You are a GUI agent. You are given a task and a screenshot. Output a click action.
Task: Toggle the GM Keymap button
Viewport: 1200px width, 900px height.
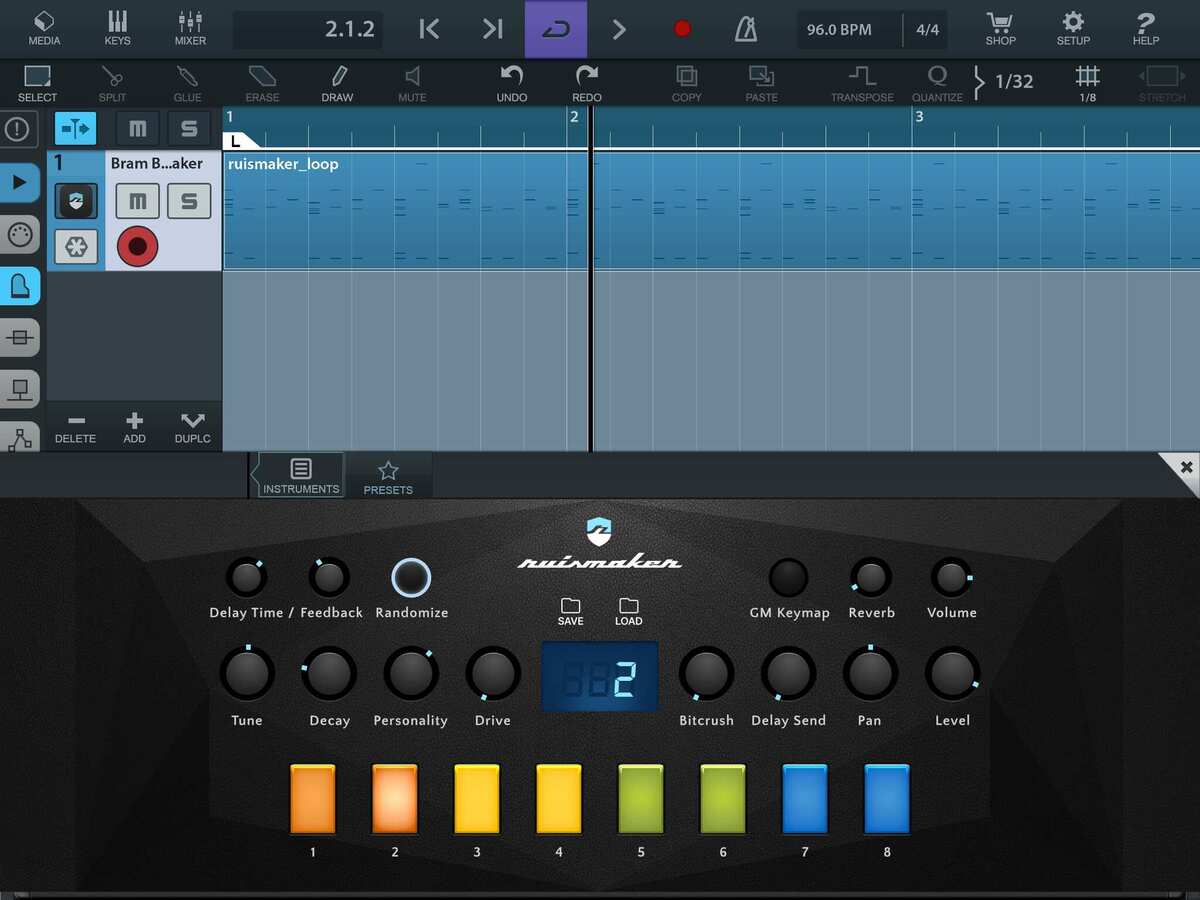(x=788, y=578)
